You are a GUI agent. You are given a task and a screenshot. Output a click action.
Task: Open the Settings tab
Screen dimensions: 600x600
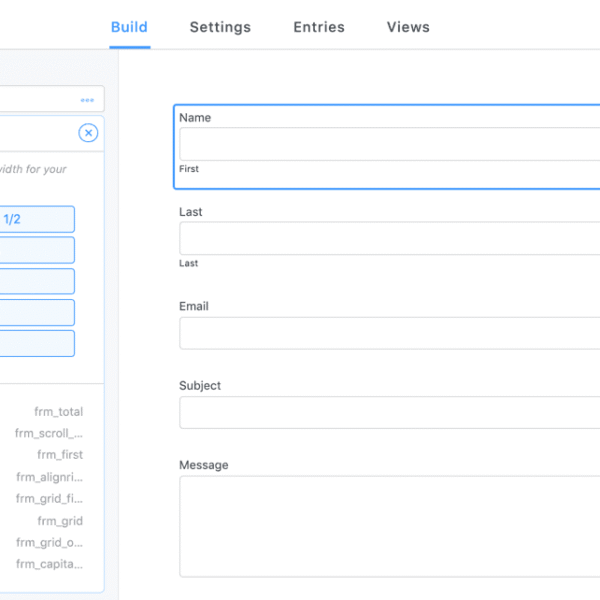point(220,27)
